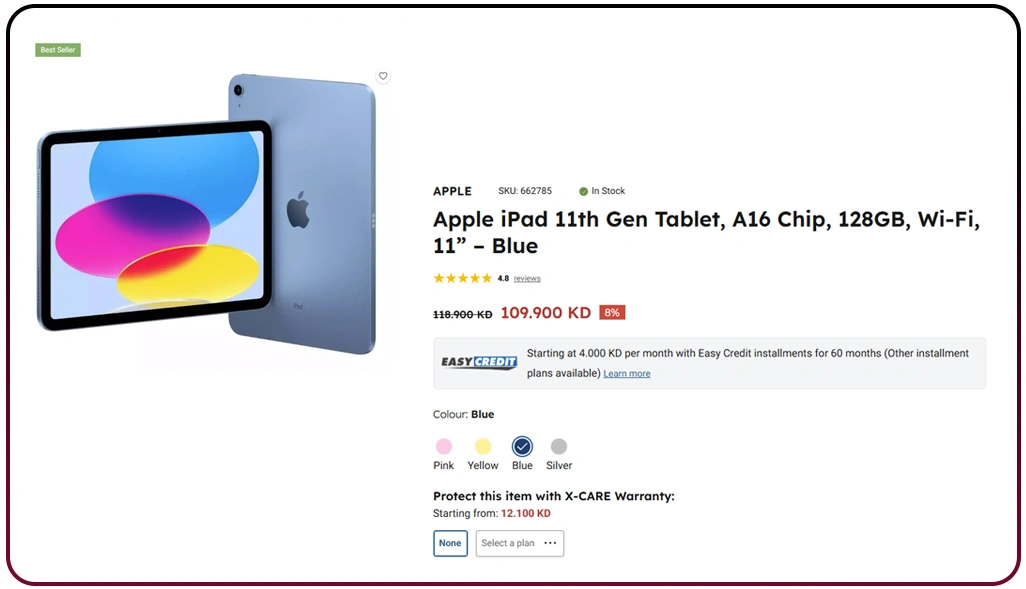Open the APPLE brand link
Viewport: 1026px width, 589px height.
pyautogui.click(x=452, y=191)
